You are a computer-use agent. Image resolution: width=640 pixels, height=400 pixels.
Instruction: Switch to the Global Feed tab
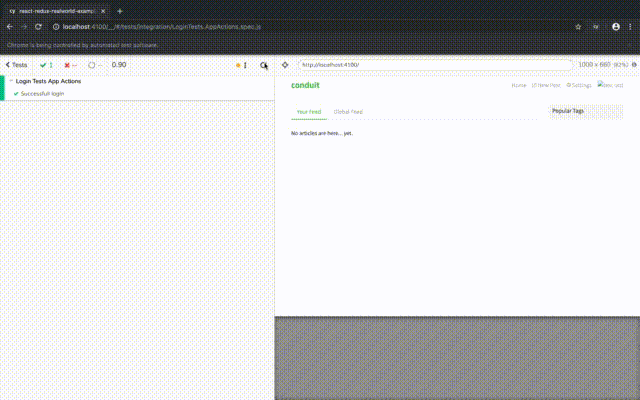[348, 112]
